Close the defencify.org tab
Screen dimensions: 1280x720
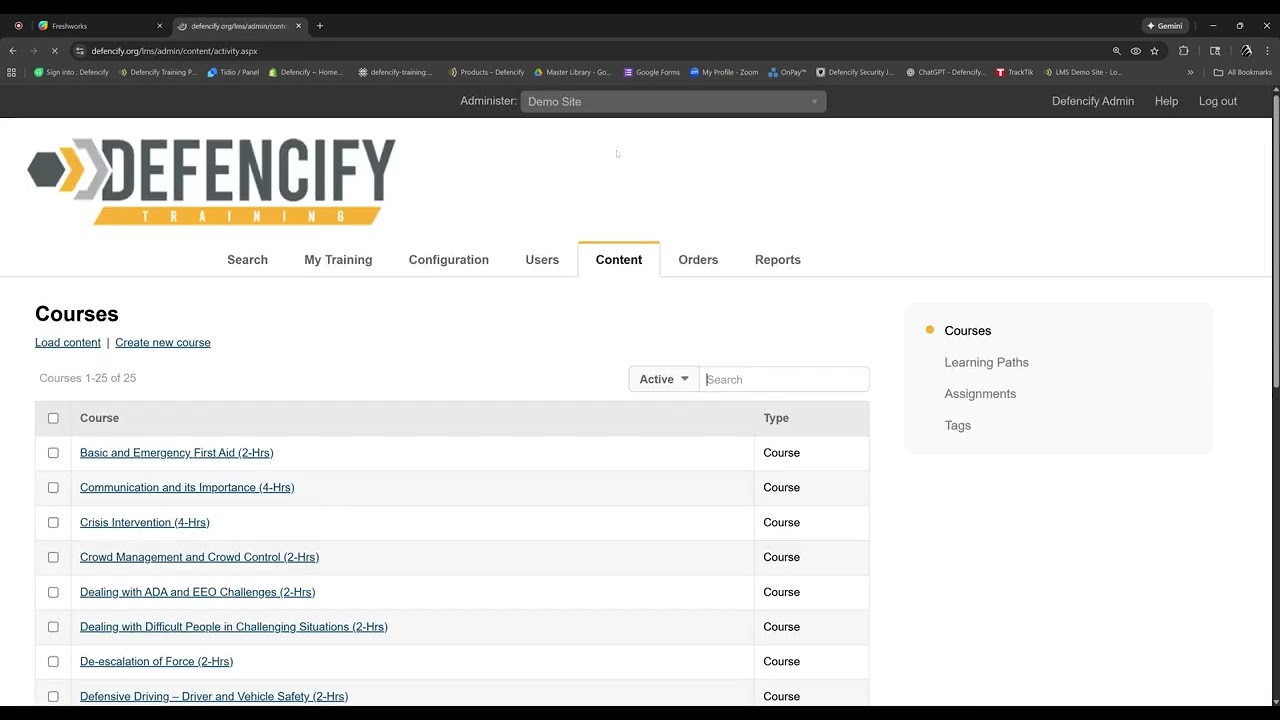coord(298,26)
